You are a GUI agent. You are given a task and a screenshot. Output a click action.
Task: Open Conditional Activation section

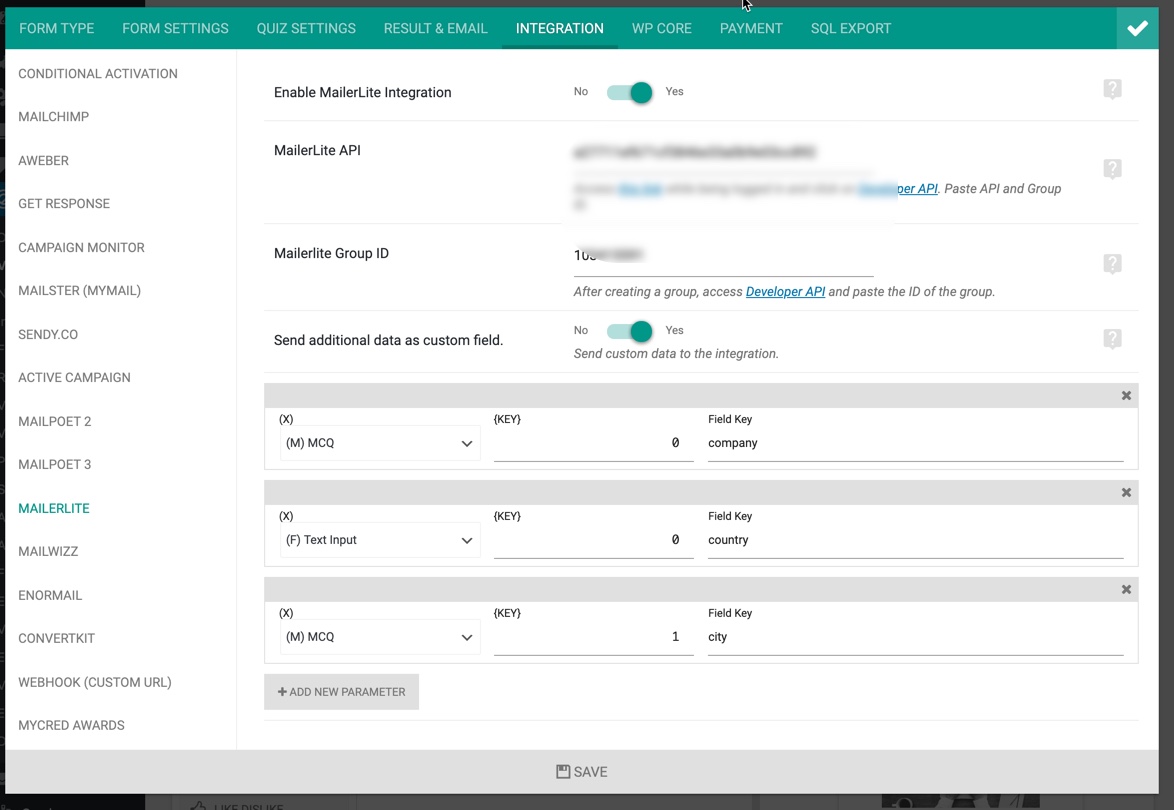[x=98, y=73]
